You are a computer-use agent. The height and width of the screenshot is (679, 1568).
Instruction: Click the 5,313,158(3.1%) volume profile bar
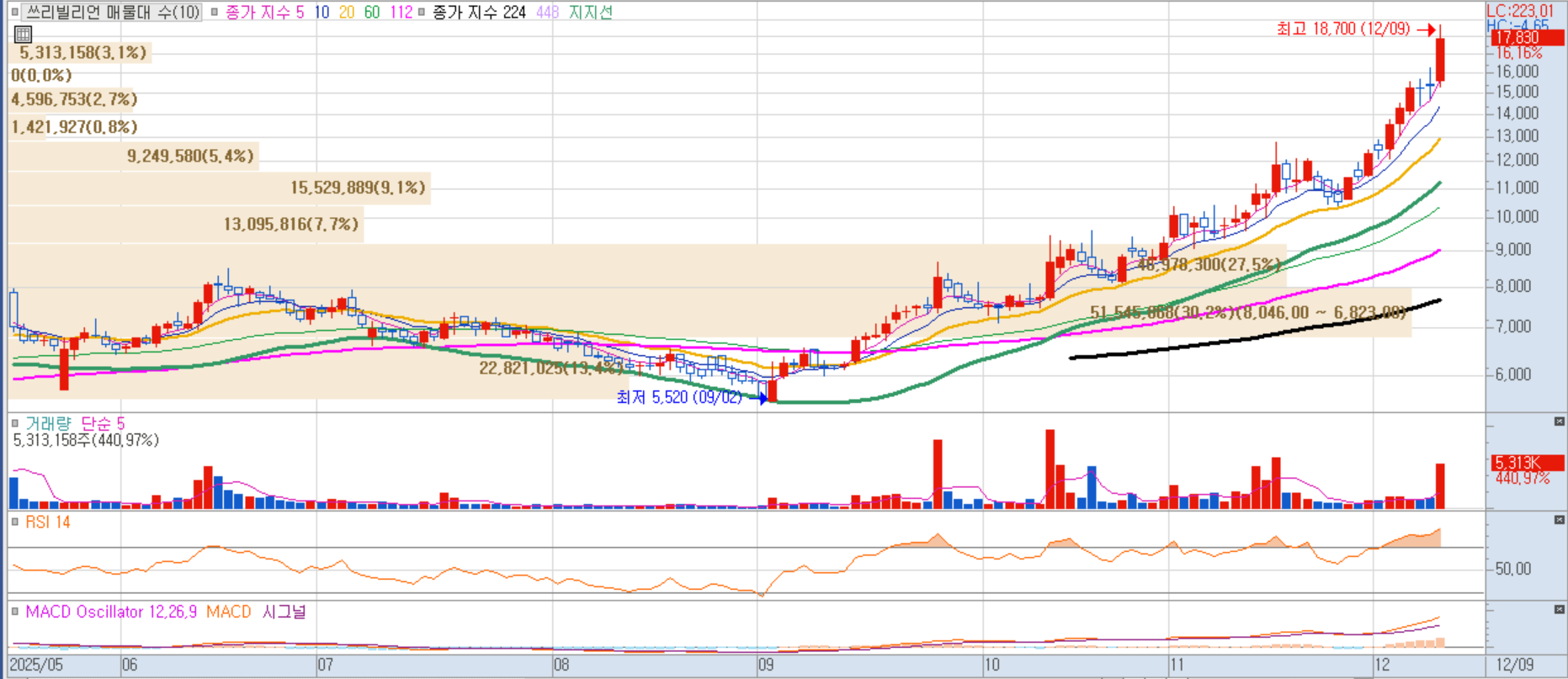pyautogui.click(x=80, y=52)
